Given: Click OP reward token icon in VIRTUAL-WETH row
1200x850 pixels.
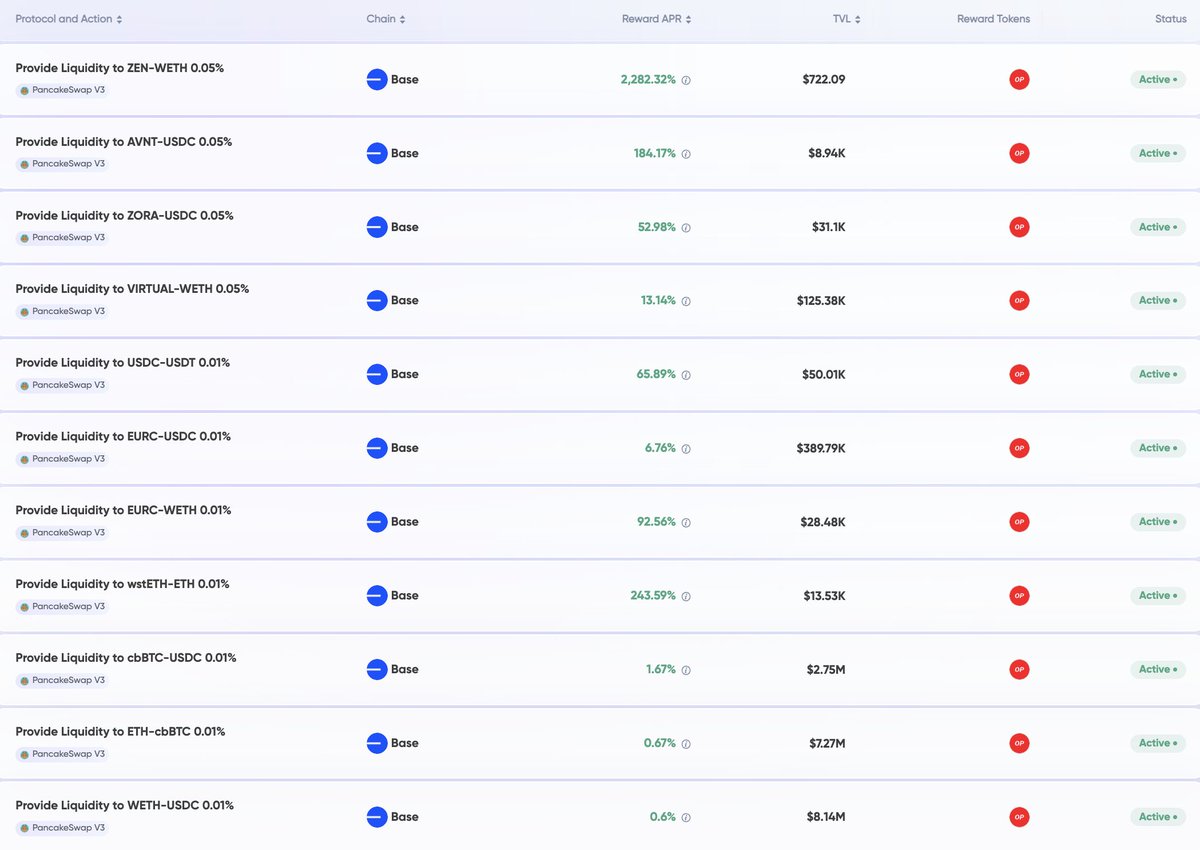Looking at the screenshot, I should (x=1019, y=300).
